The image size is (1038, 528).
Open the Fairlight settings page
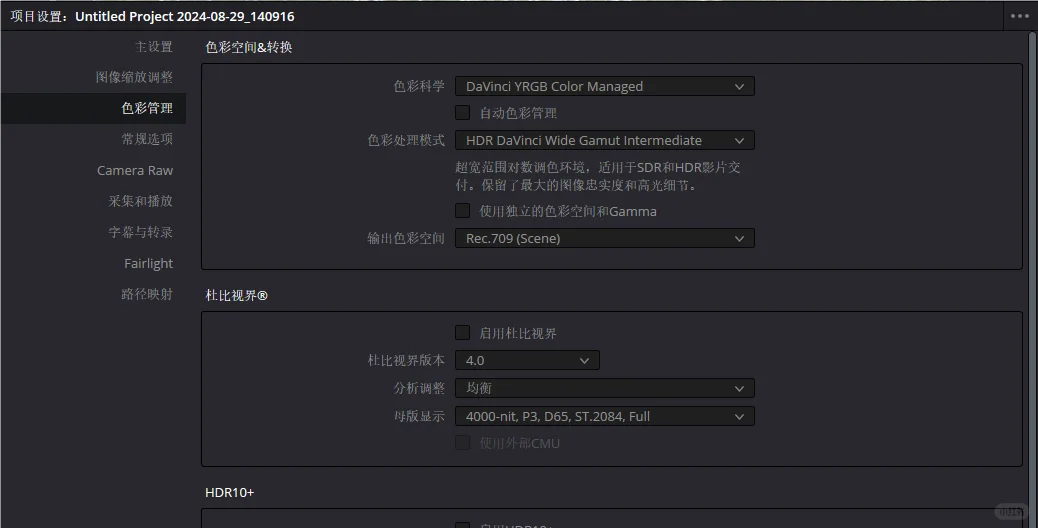148,263
